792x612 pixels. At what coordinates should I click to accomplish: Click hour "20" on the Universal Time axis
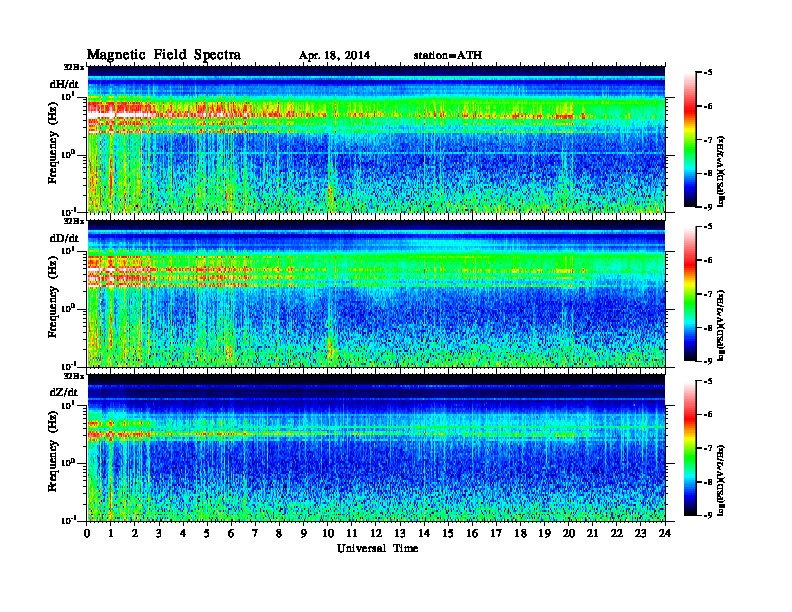pos(569,533)
